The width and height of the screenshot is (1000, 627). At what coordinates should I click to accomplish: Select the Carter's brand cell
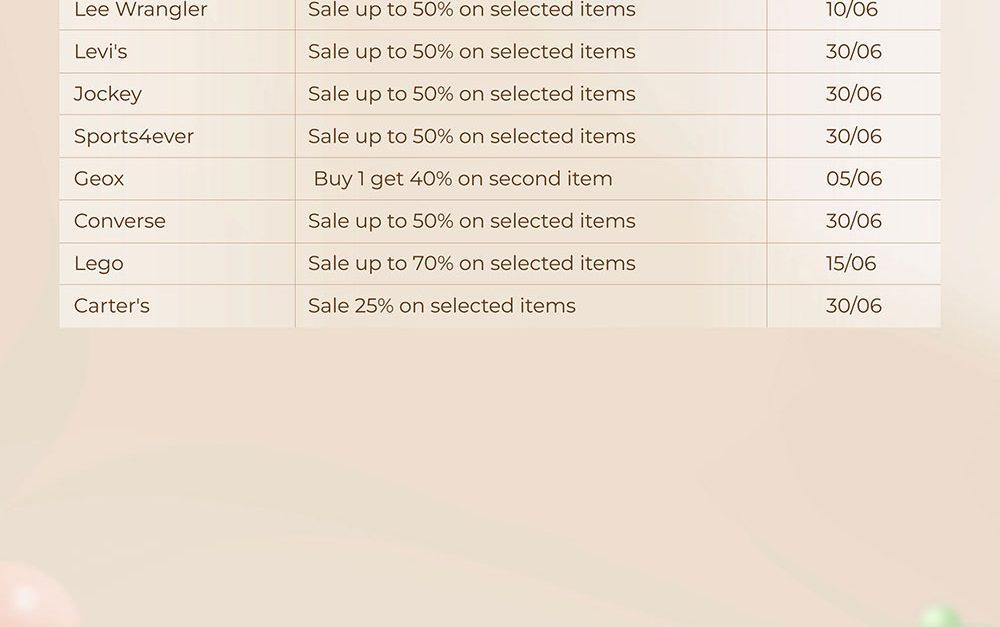[x=177, y=306]
